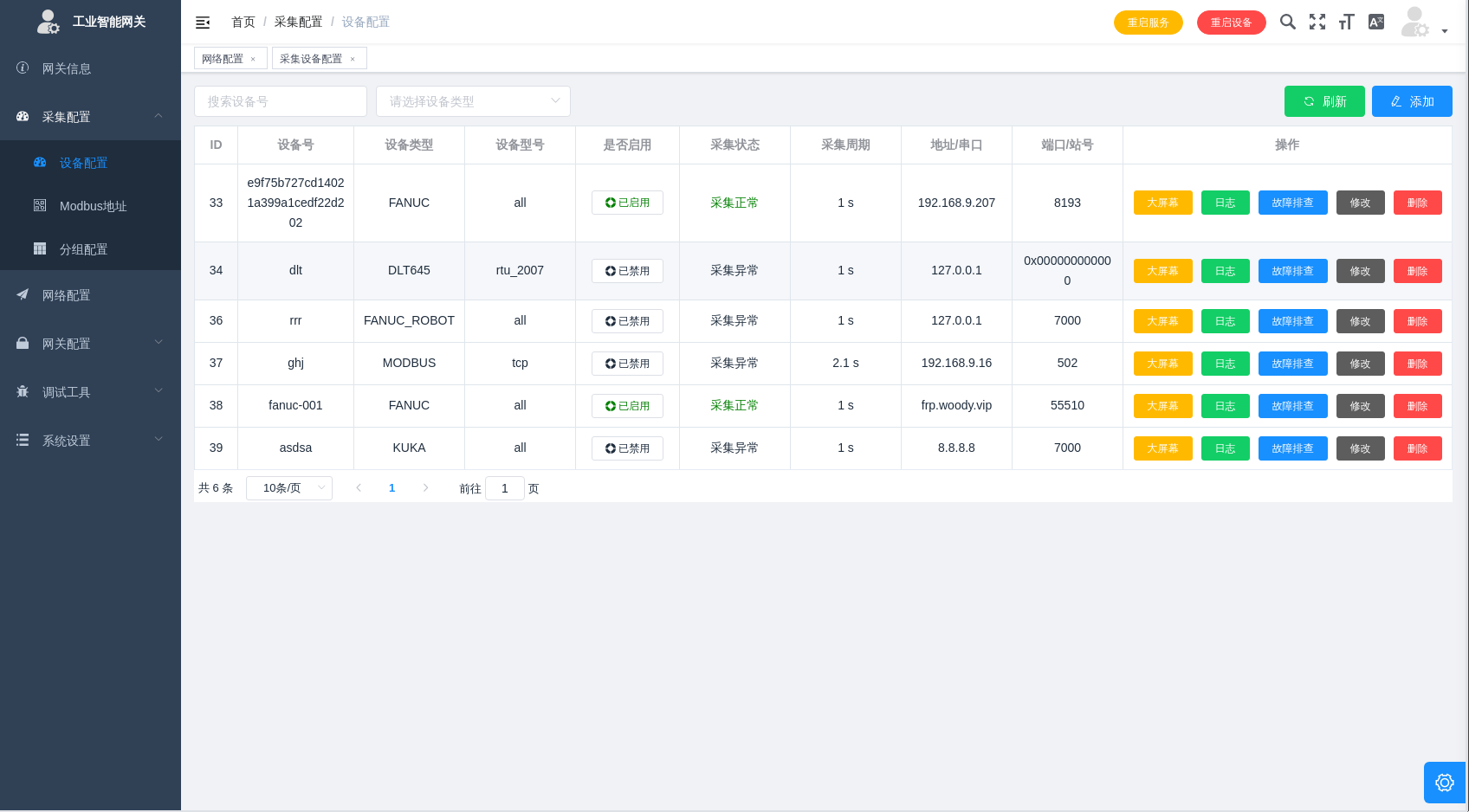Click the 调试工具 bug icon

tap(23, 391)
